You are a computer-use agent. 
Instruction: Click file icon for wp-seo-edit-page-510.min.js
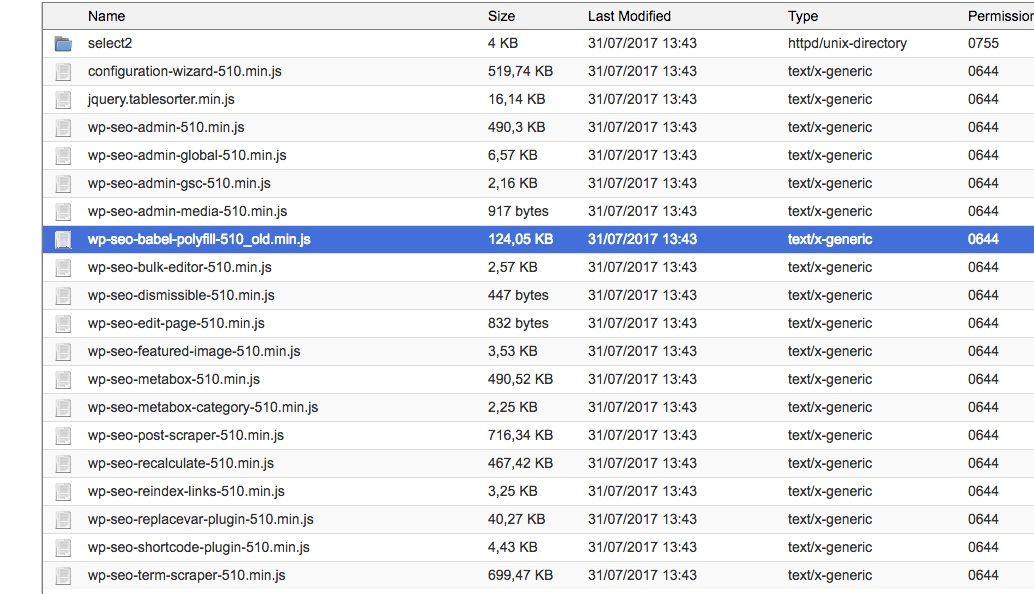[x=63, y=324]
